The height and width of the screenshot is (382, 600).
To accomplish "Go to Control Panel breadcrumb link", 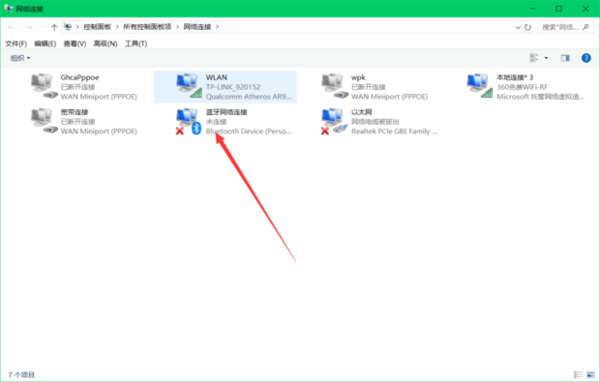I will (x=97, y=27).
